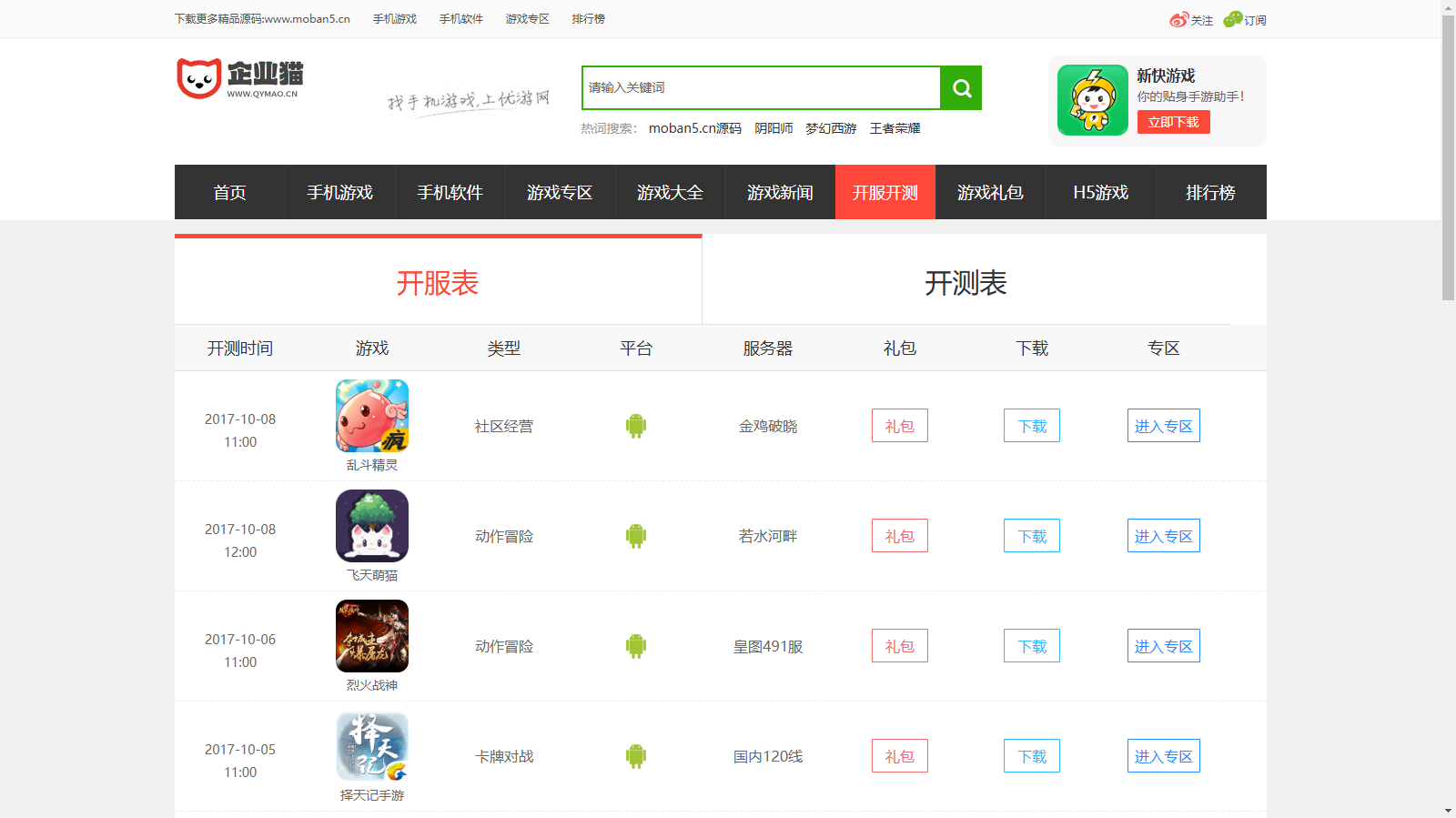Open the 游戏新闻 navigation item

781,192
